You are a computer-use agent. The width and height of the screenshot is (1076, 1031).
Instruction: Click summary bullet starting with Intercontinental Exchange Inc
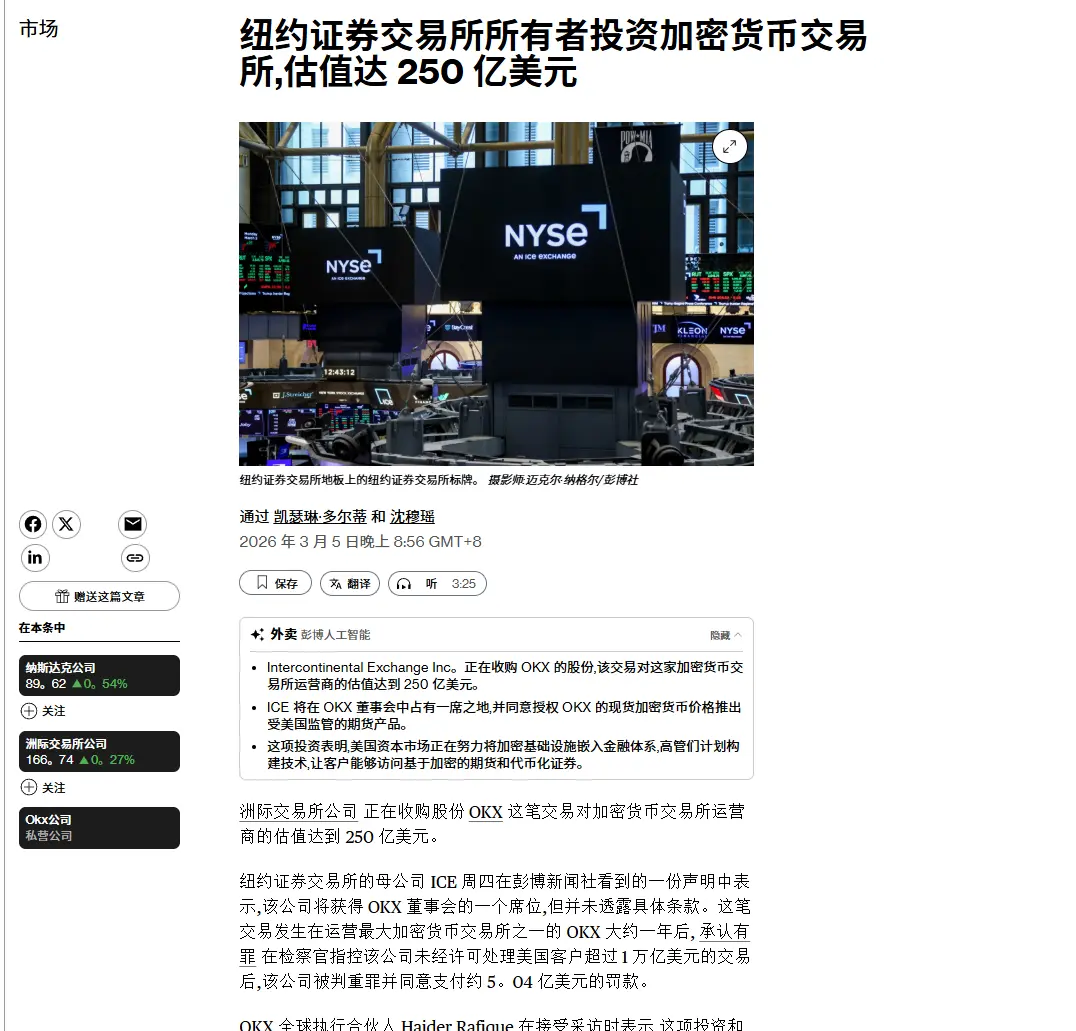pyautogui.click(x=505, y=675)
